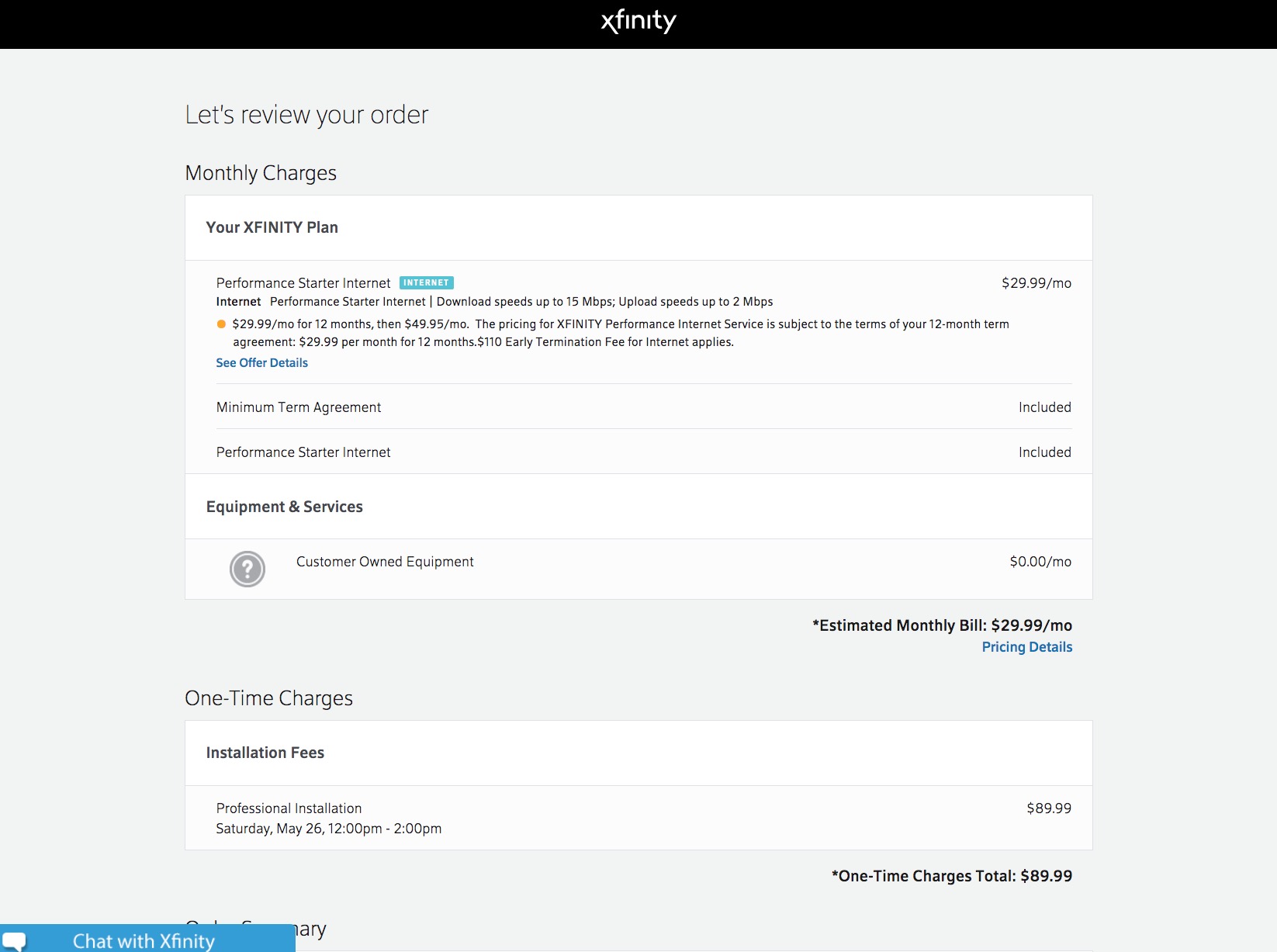Select the Equipment & Services section header
Screen dimensions: 1277x952
coord(284,507)
